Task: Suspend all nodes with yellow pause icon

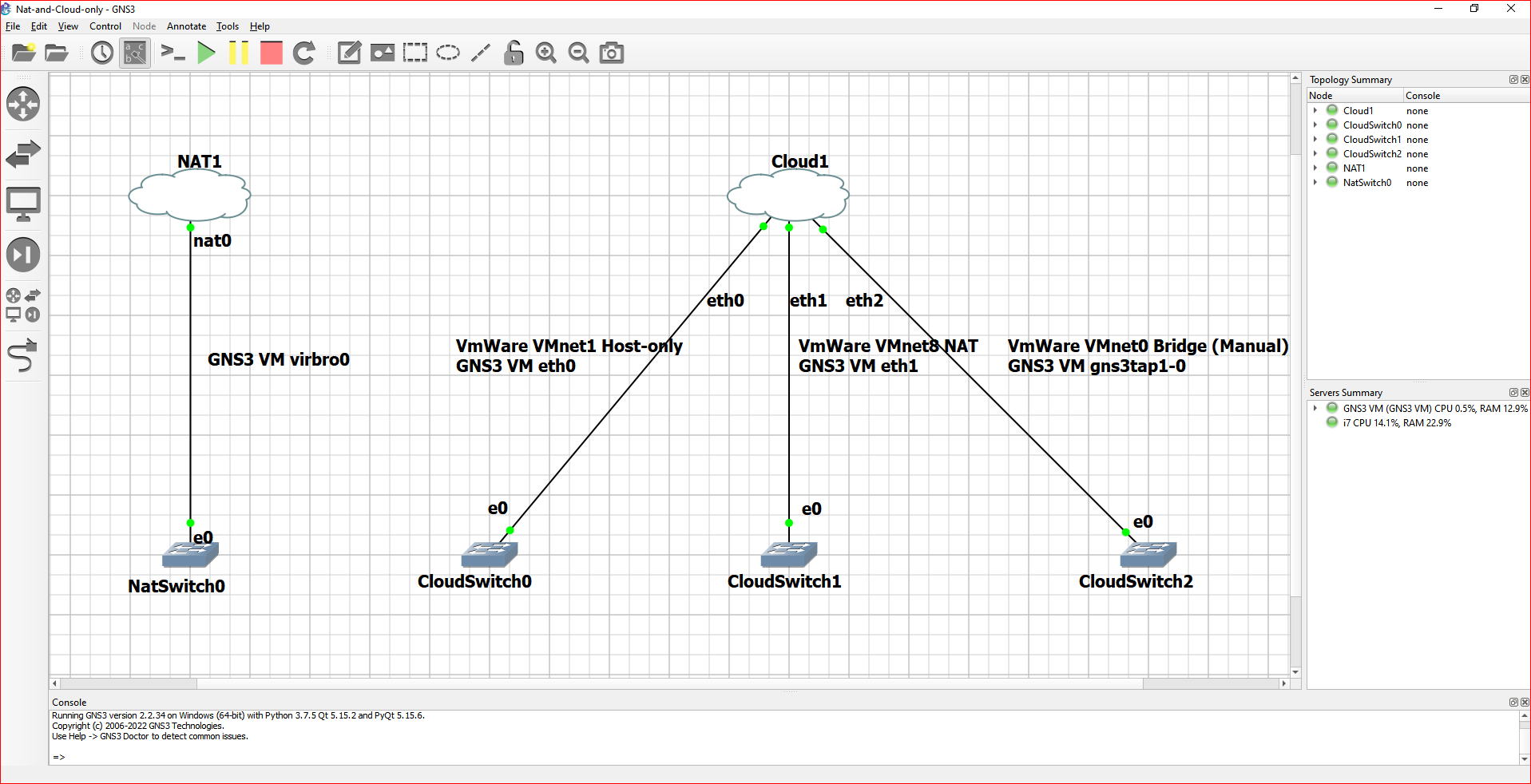Action: (239, 53)
